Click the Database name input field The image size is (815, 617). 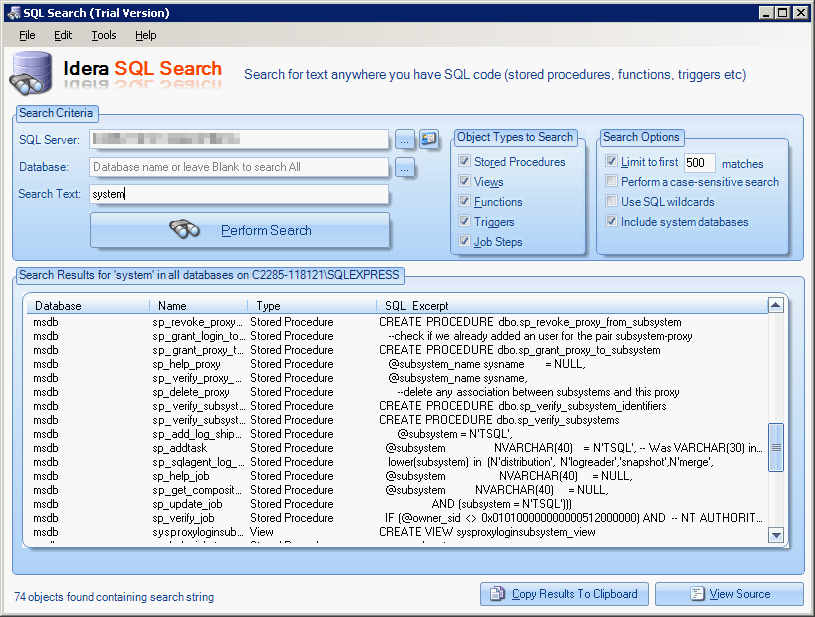coord(239,167)
